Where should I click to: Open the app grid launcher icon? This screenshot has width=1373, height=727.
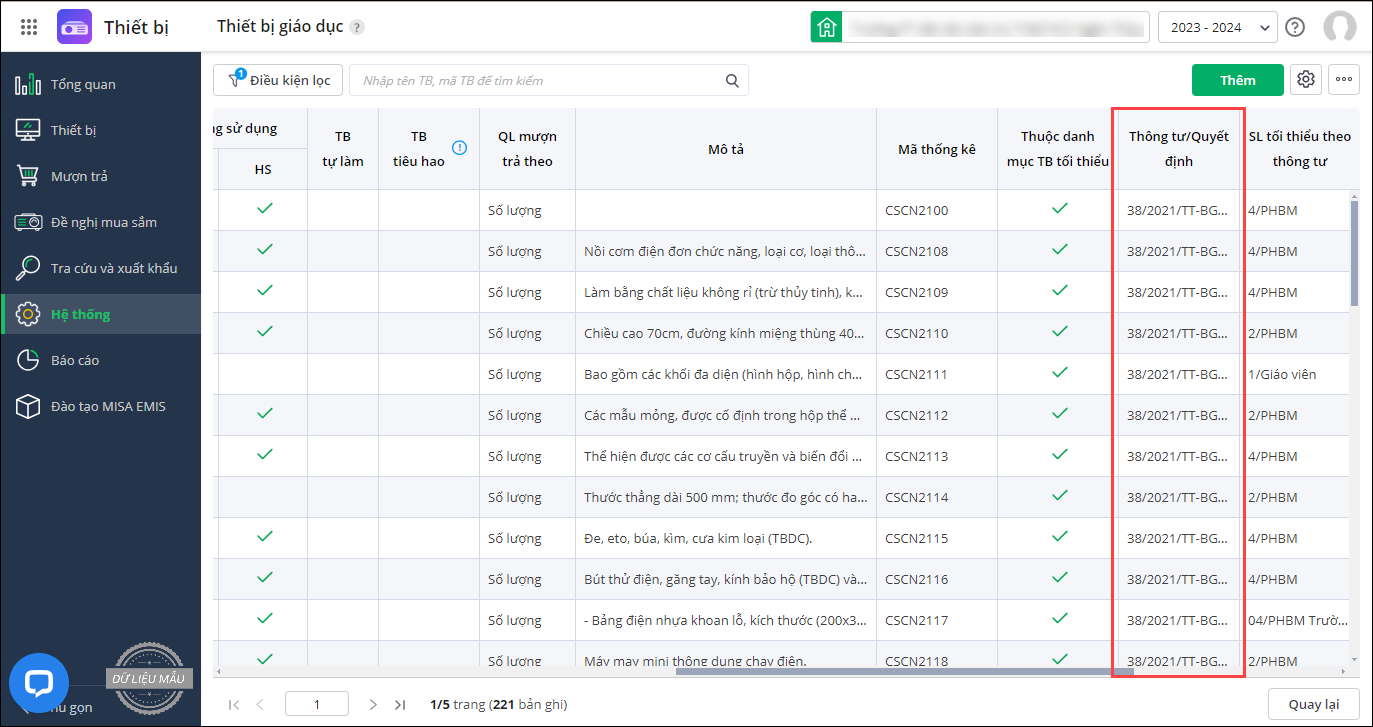coord(29,27)
